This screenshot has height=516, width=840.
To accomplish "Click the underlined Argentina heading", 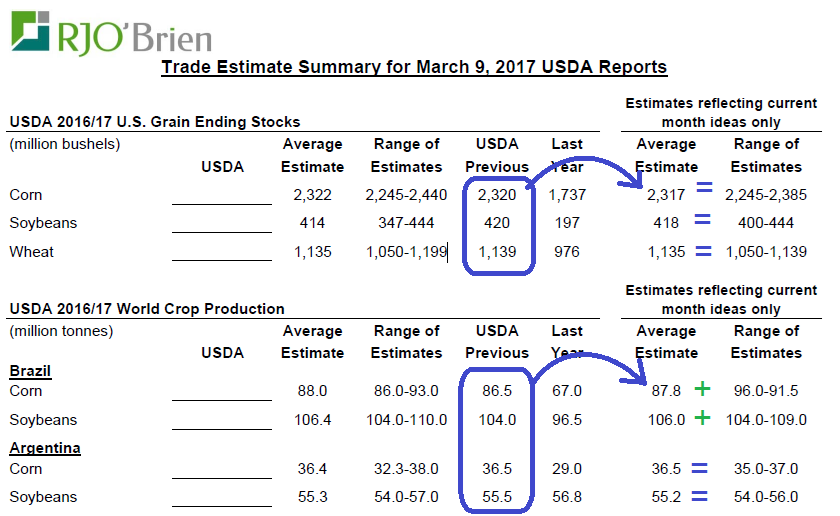I will click(x=45, y=447).
